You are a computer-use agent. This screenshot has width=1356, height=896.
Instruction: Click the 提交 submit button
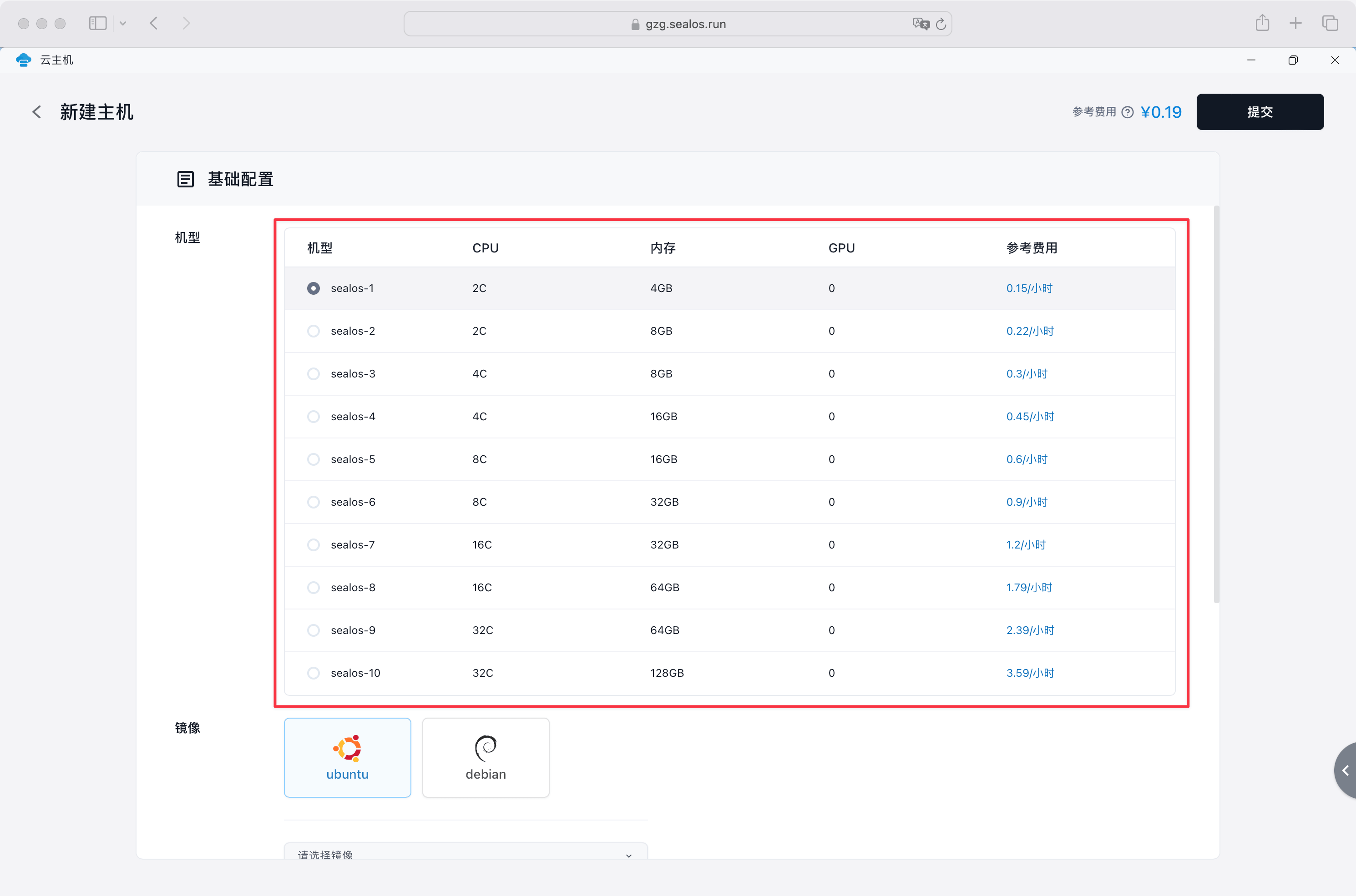click(x=1260, y=112)
